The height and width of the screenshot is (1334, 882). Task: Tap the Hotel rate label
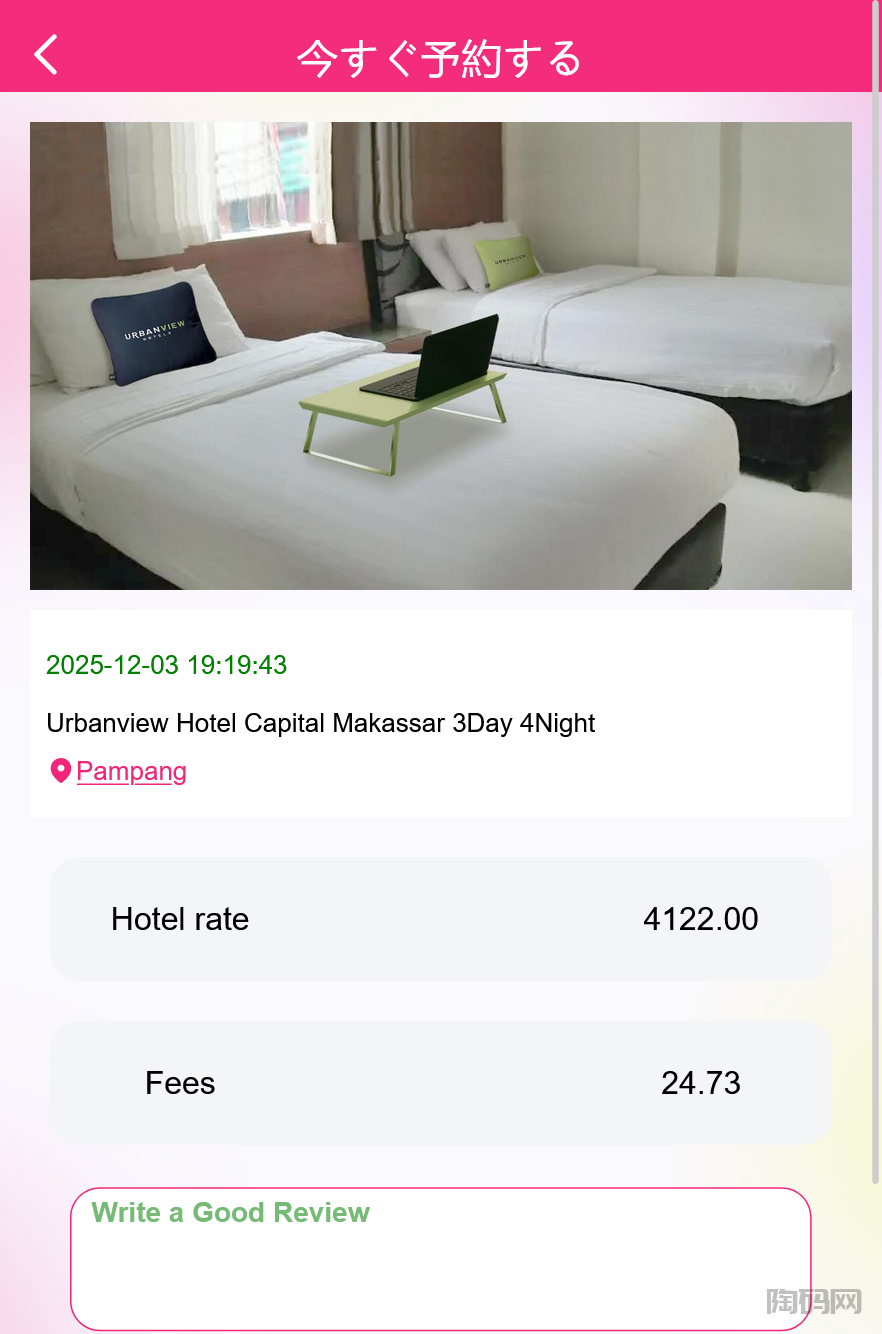[x=180, y=919]
